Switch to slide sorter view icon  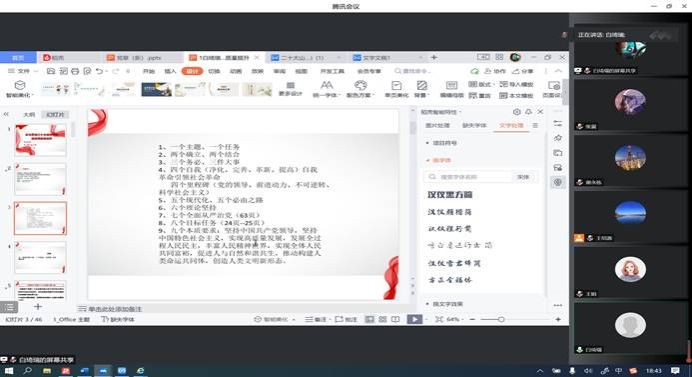coord(383,319)
